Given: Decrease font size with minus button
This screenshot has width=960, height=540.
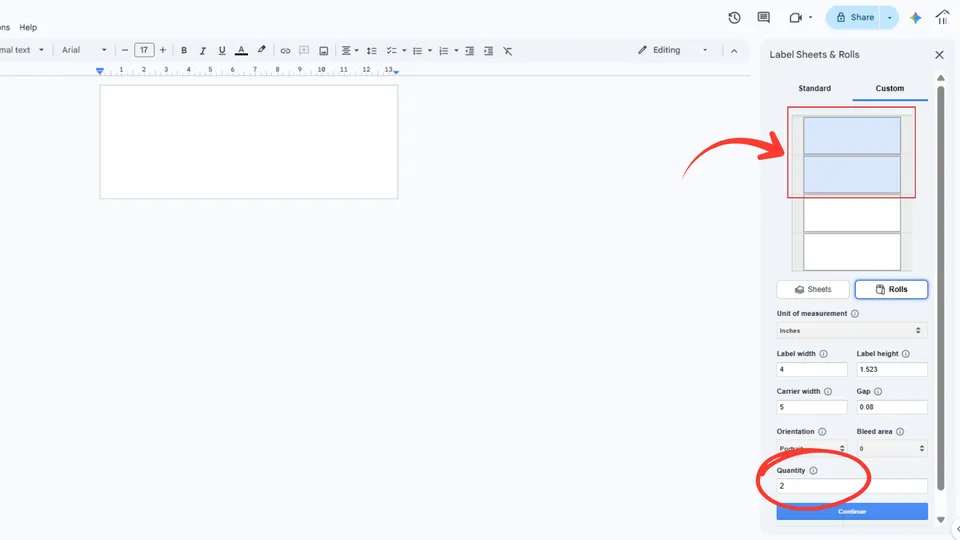Looking at the screenshot, I should coord(125,50).
